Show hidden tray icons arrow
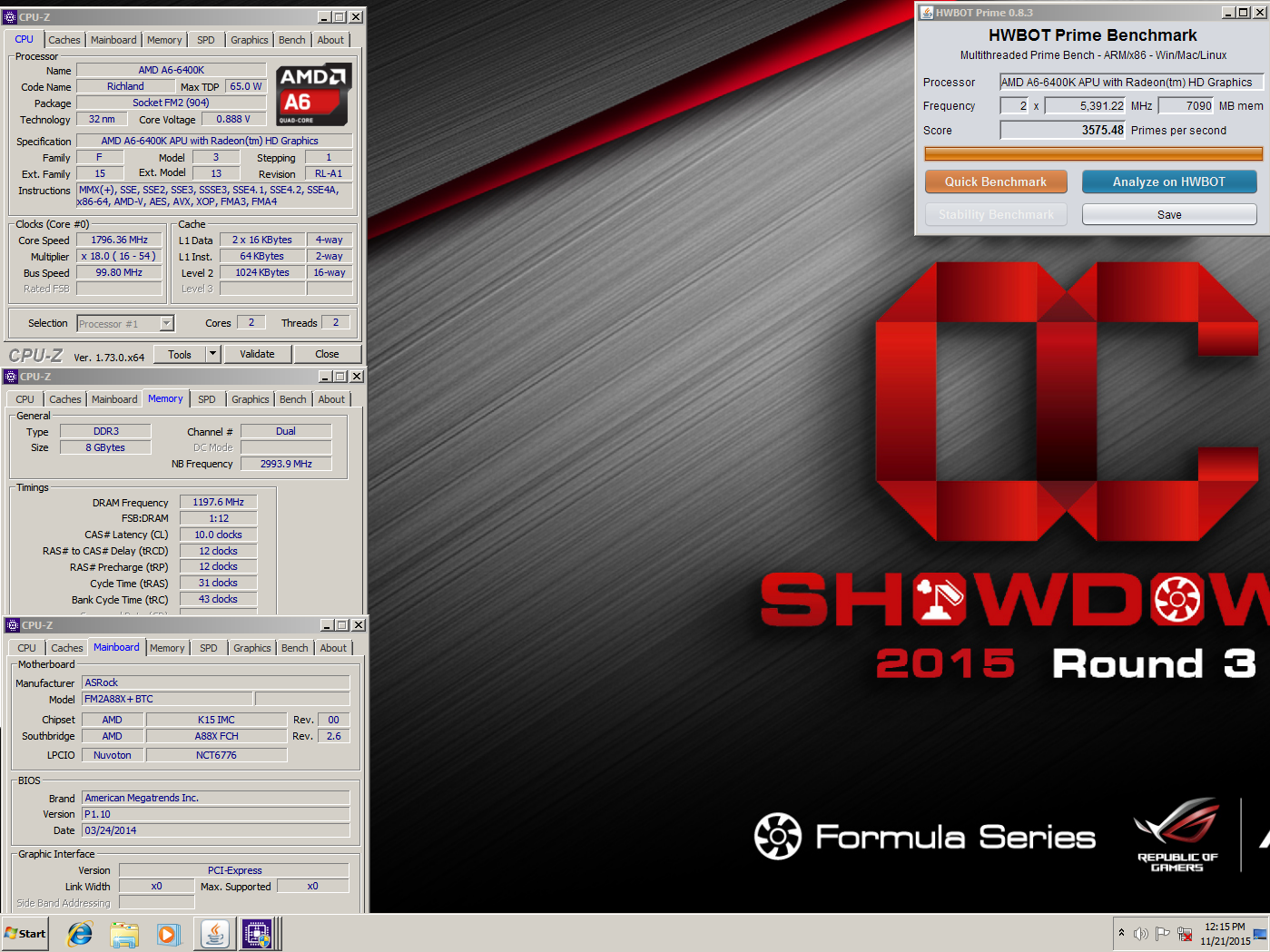The image size is (1270, 952). 1121,933
